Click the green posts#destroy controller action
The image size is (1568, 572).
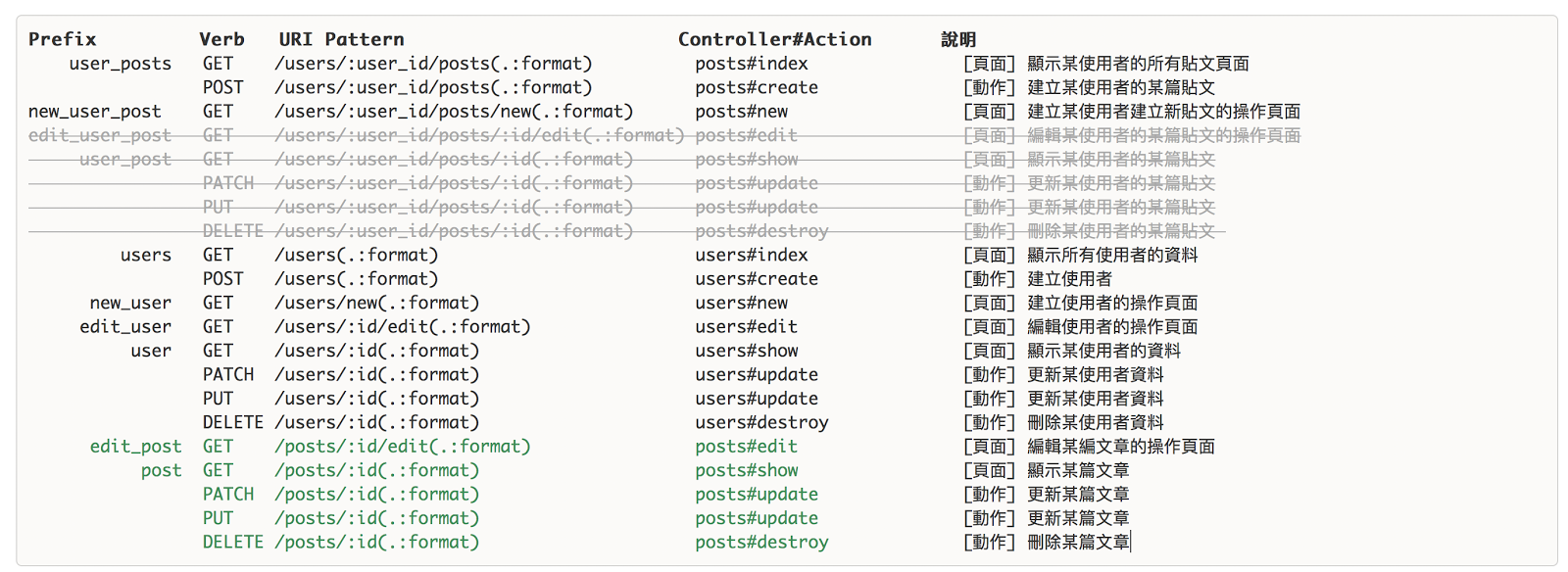point(761,542)
